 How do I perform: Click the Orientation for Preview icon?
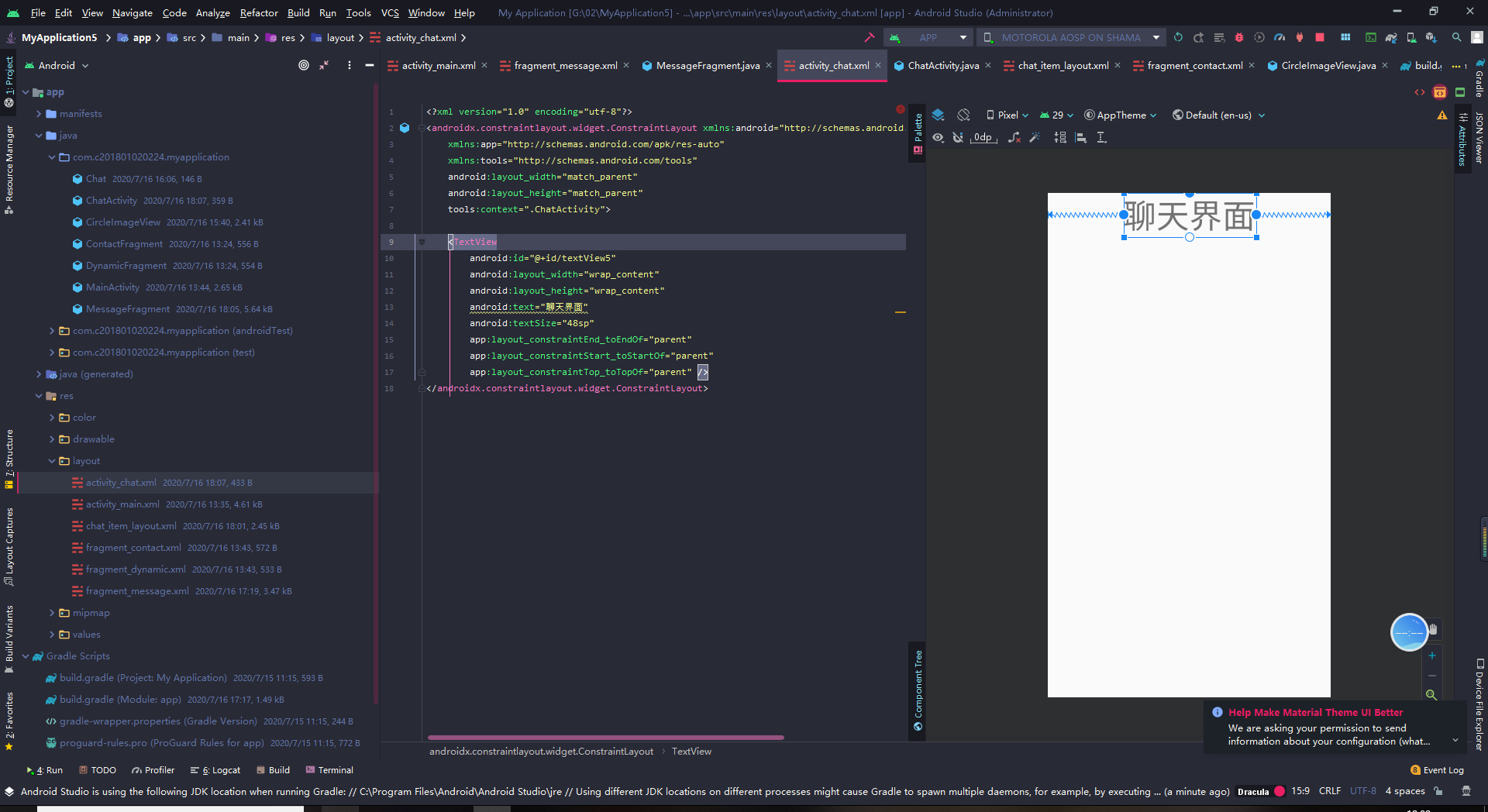point(963,115)
